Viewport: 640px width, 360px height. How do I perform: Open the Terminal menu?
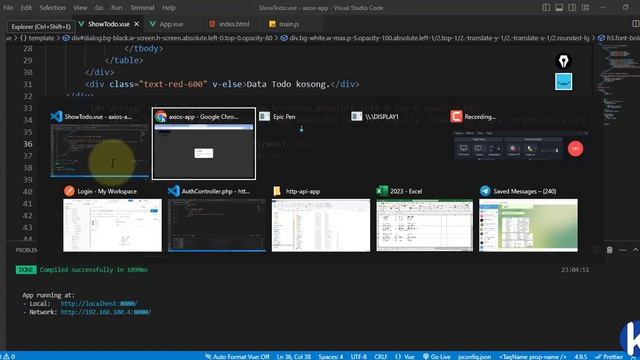click(142, 7)
